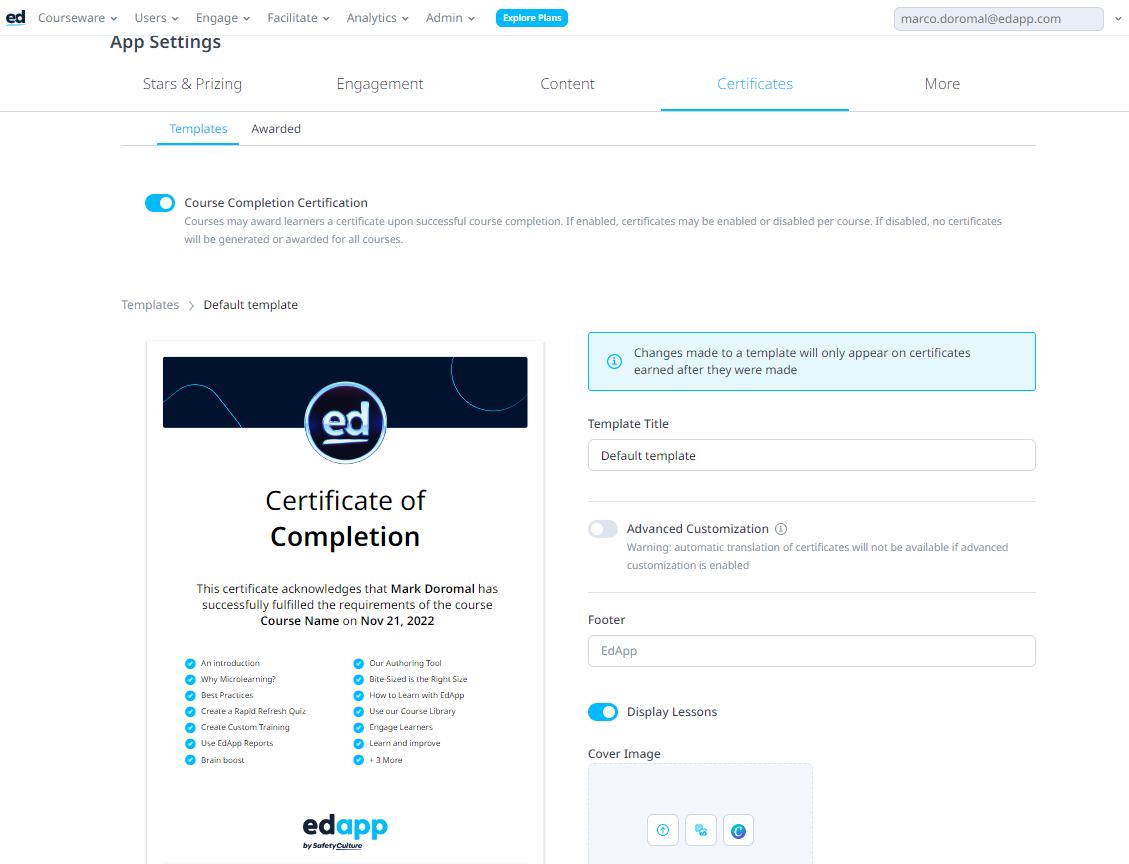Turn off the Display Lessons toggle

[603, 712]
